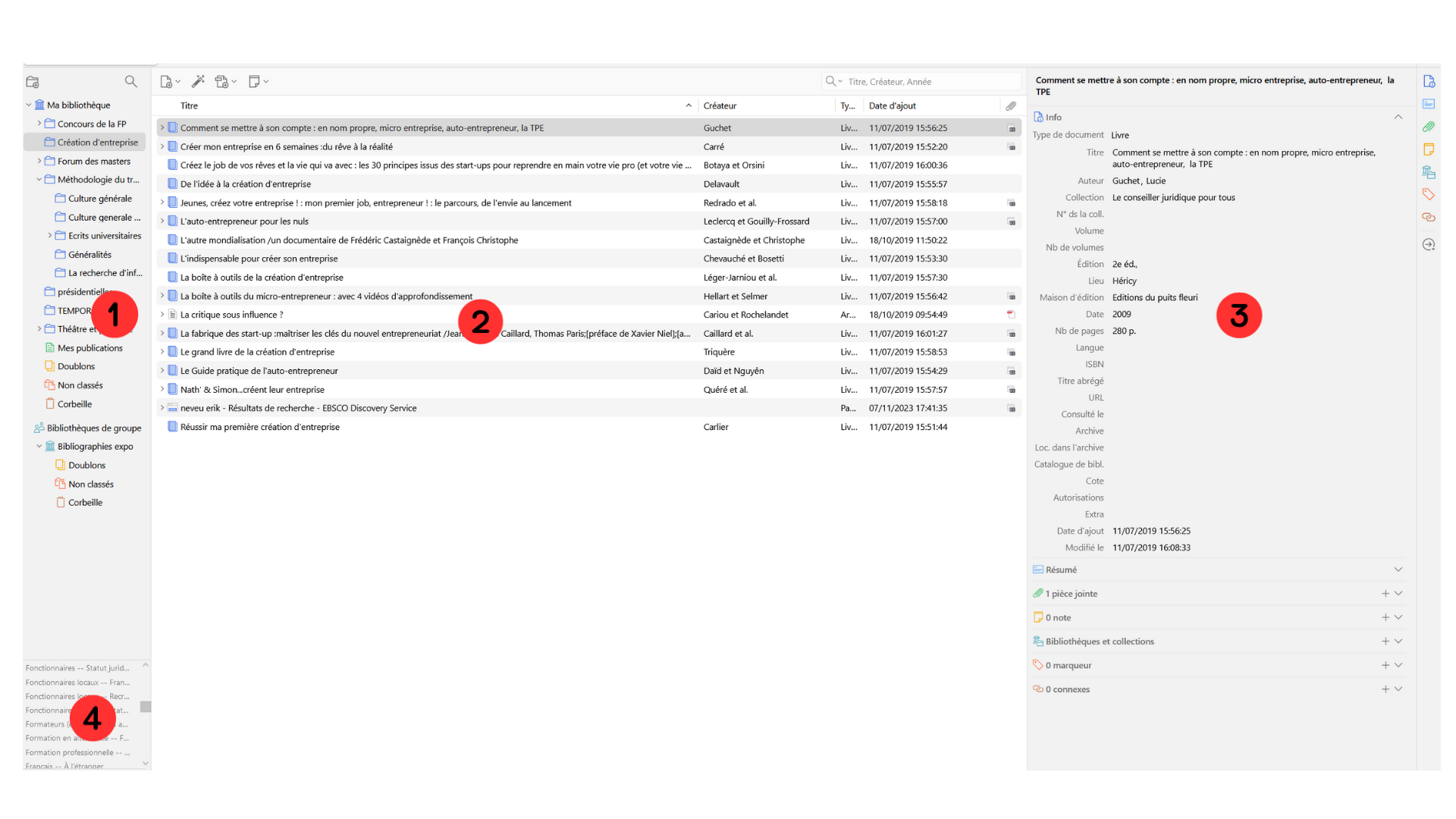The width and height of the screenshot is (1456, 819).
Task: Open the Abstract panel icon below Info
Action: point(1429,104)
